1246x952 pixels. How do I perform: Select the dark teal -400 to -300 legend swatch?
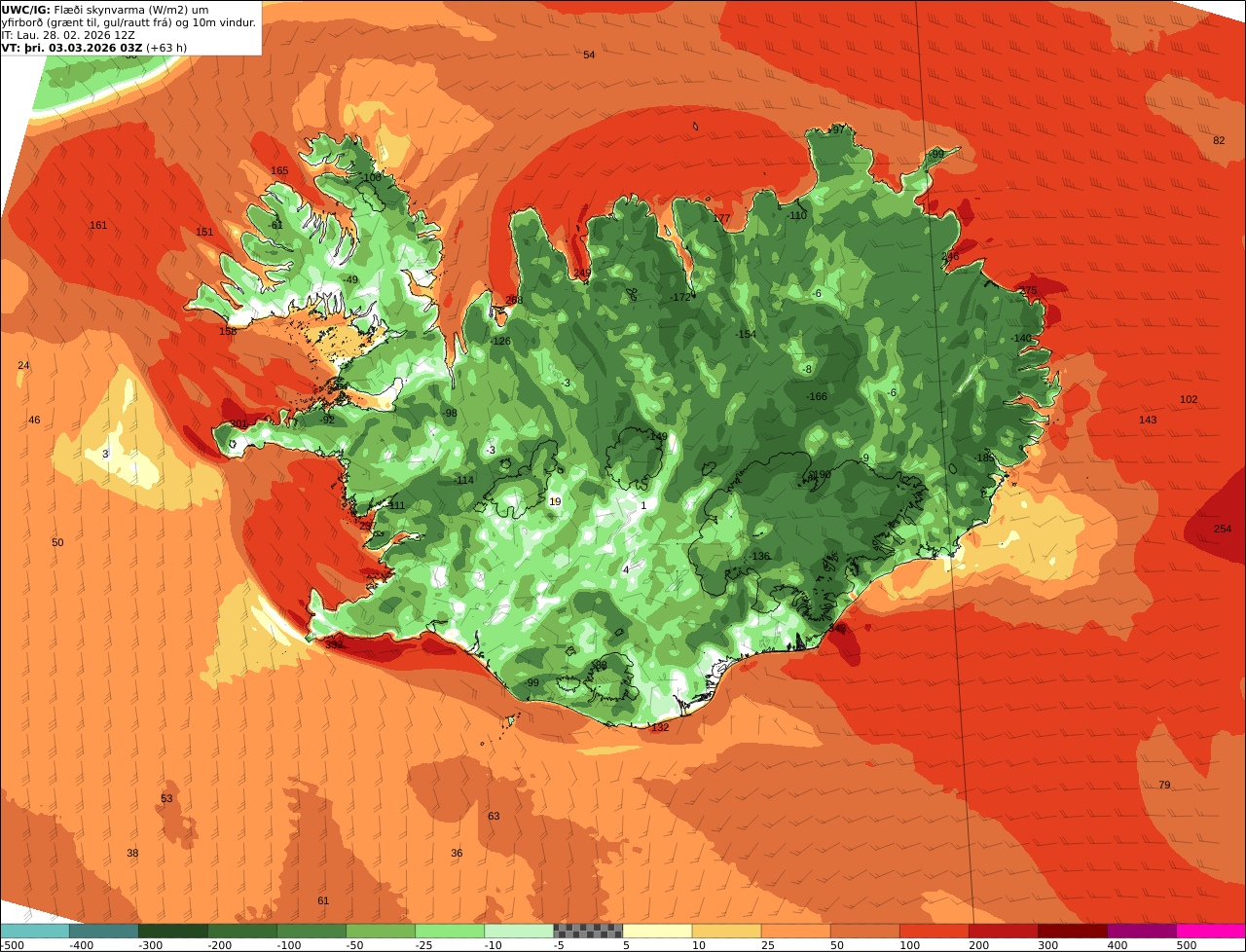(103, 932)
